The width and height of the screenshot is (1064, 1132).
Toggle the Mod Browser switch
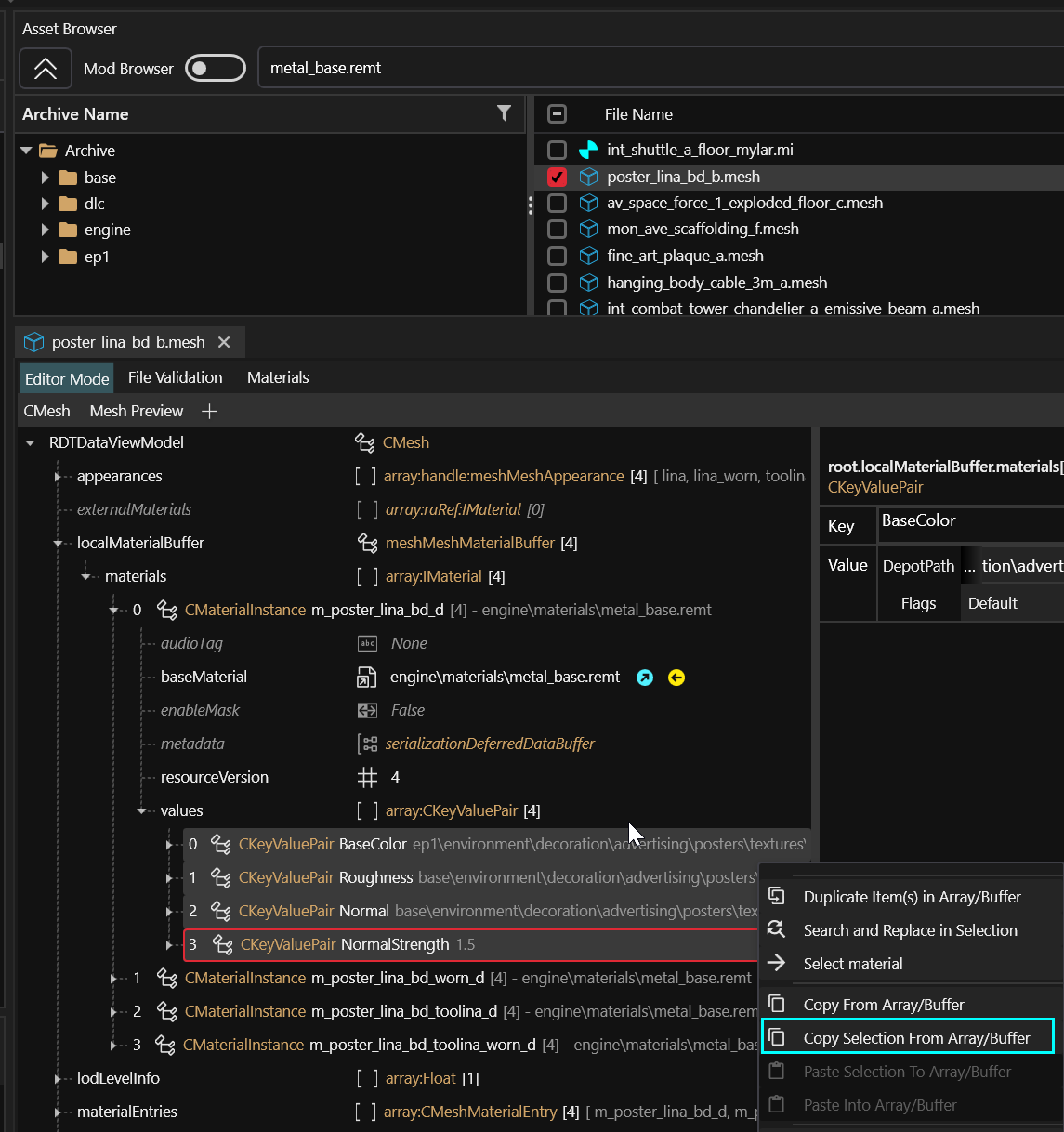point(215,68)
